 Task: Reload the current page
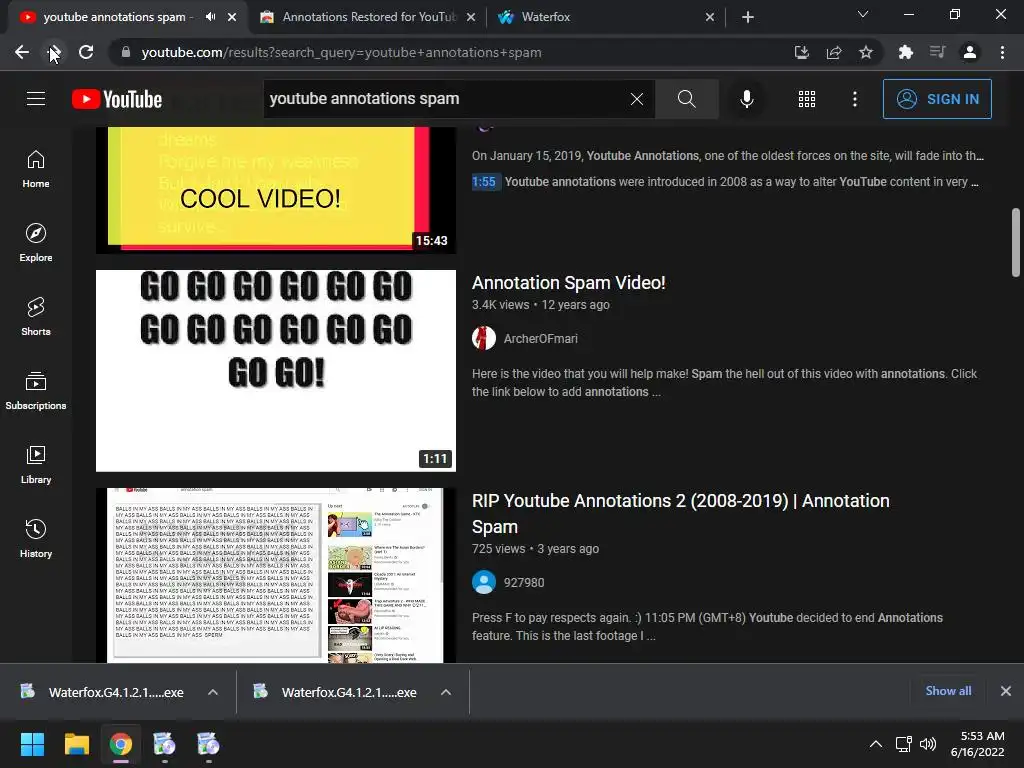86,52
